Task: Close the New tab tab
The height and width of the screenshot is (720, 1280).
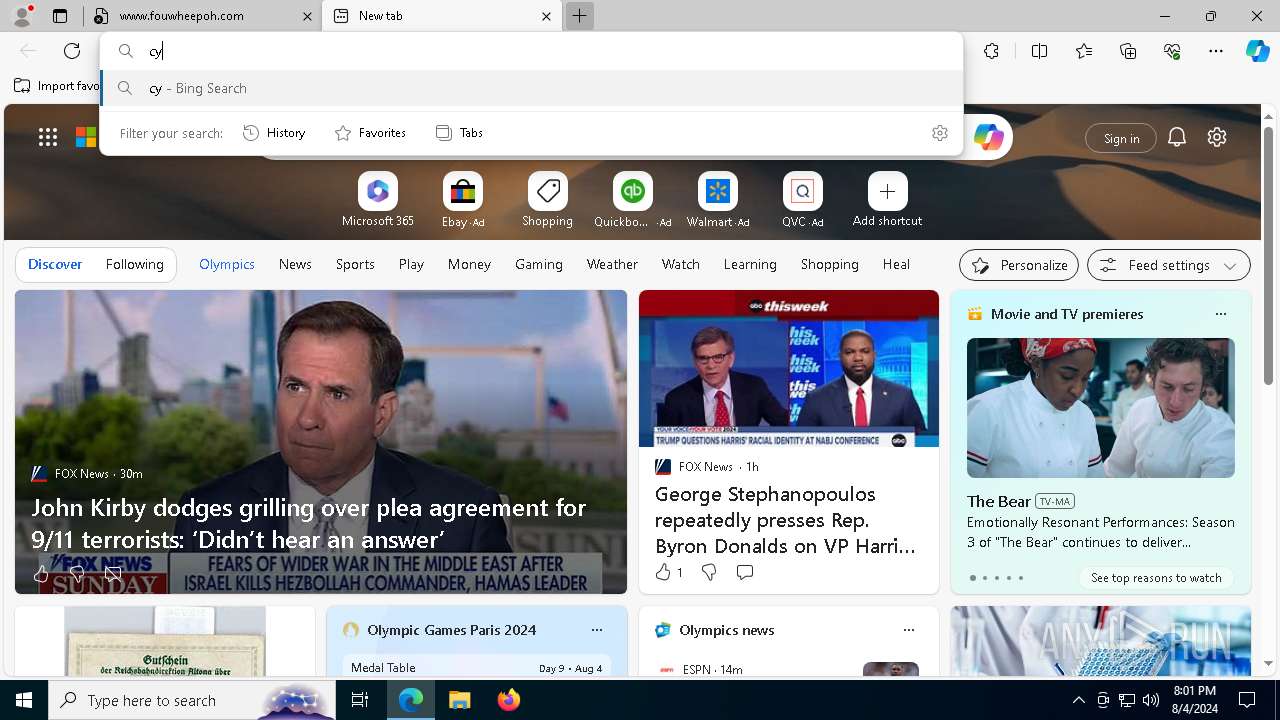Action: pyautogui.click(x=546, y=16)
